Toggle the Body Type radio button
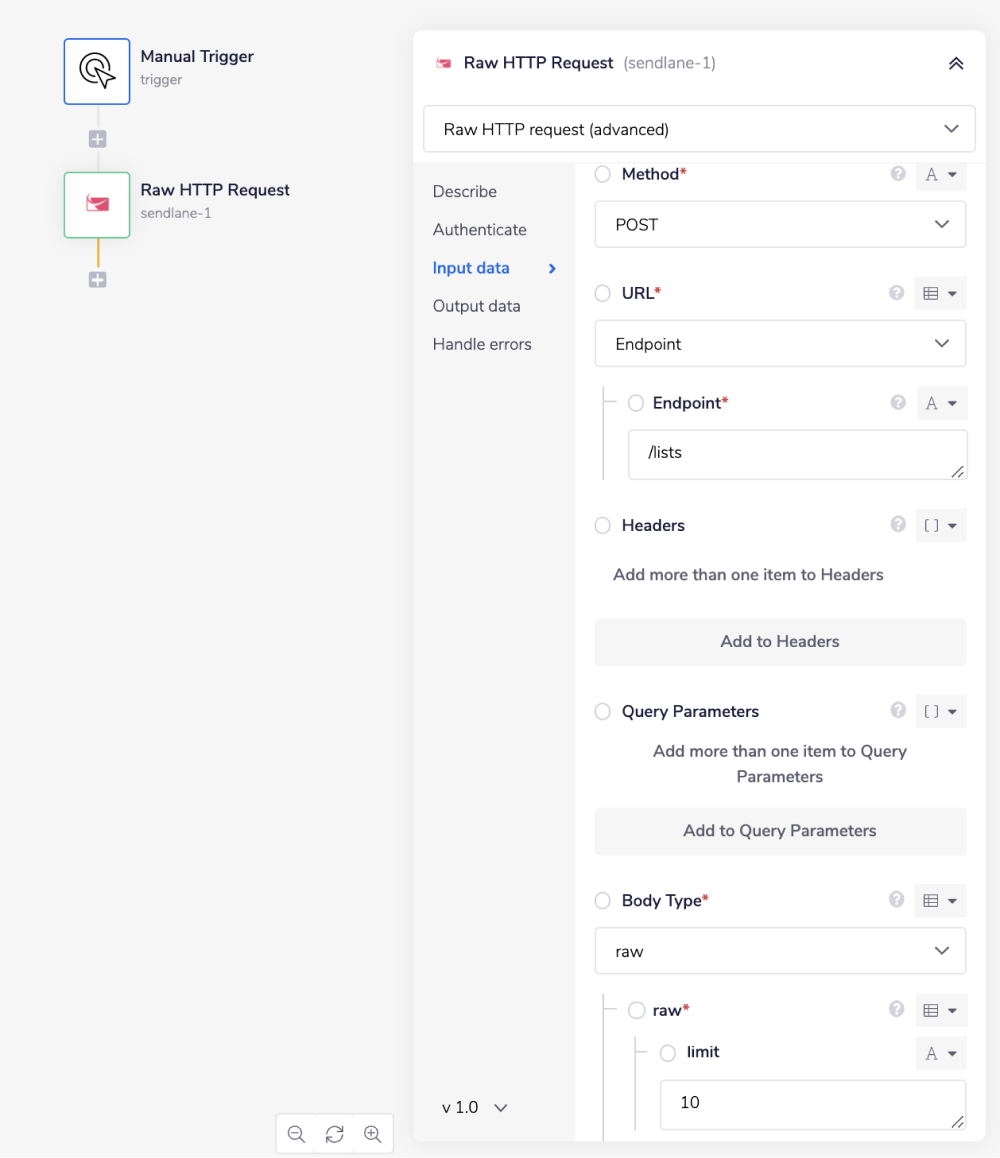Viewport: 1000px width, 1158px height. point(602,901)
